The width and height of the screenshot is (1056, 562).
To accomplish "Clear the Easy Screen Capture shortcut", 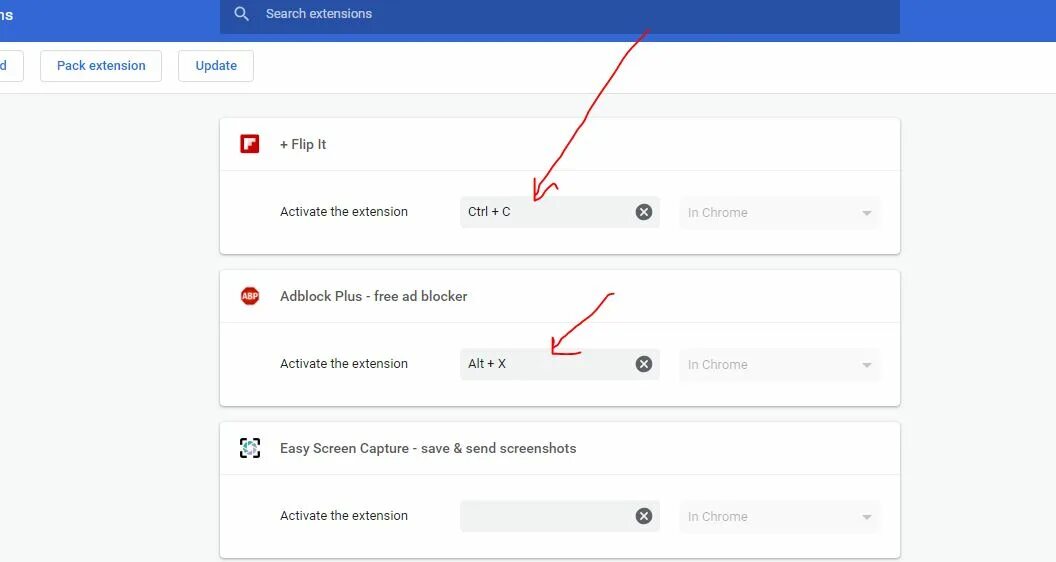I will pos(644,516).
